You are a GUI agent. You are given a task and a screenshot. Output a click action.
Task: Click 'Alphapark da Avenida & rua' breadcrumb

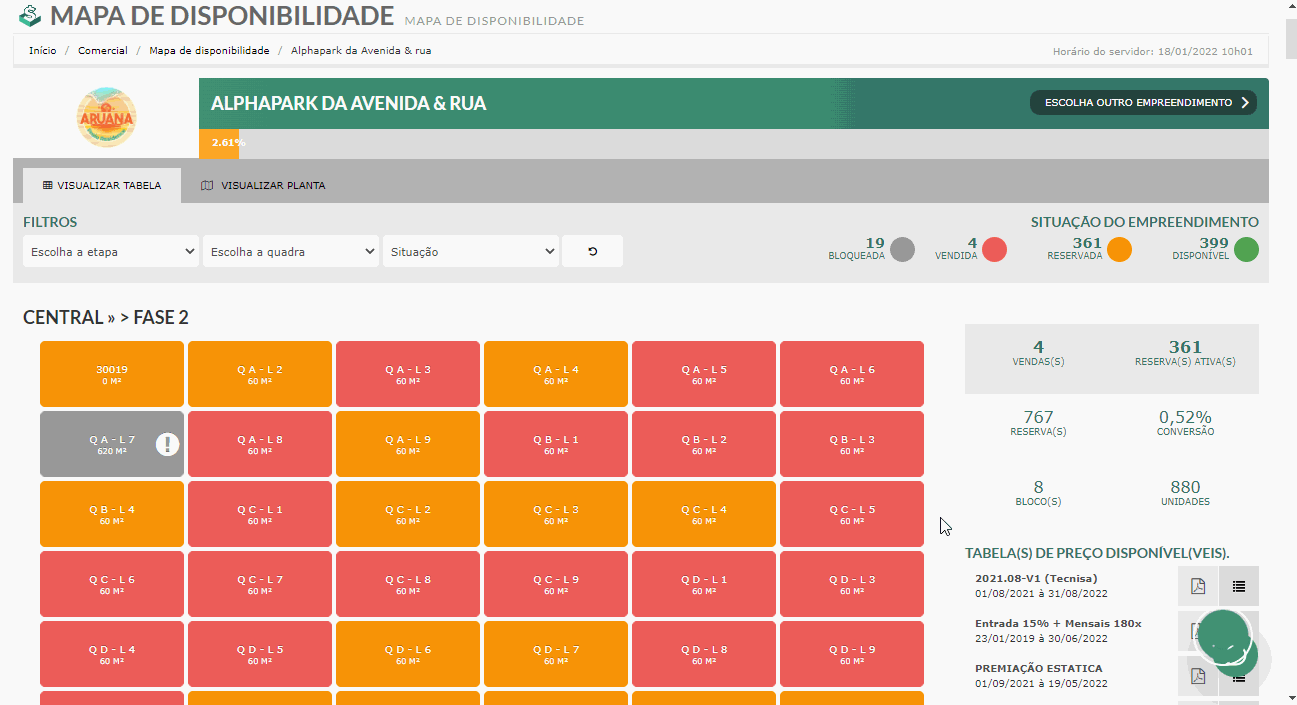(361, 50)
